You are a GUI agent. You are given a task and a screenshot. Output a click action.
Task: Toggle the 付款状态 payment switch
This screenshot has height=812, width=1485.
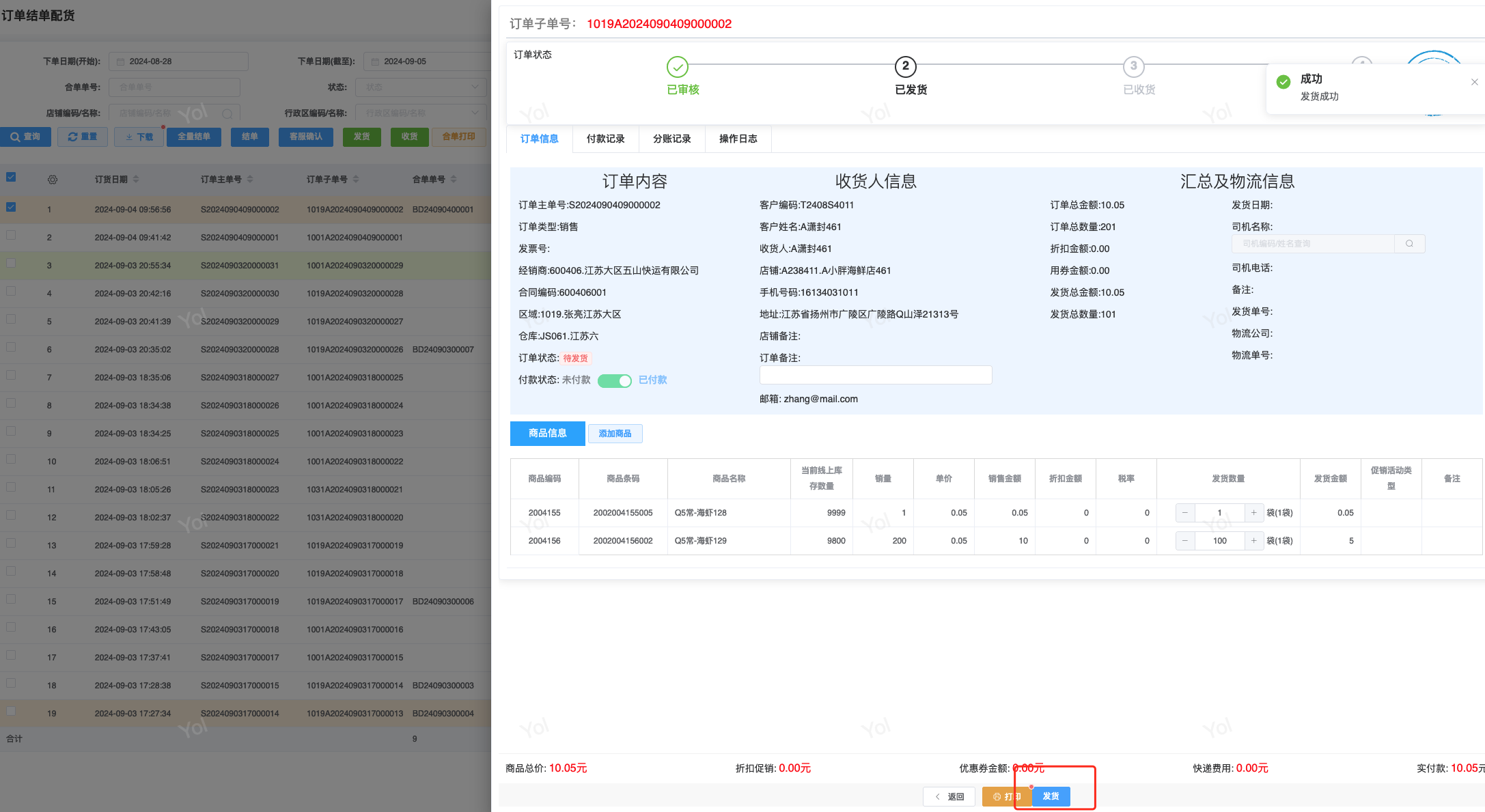pyautogui.click(x=614, y=380)
